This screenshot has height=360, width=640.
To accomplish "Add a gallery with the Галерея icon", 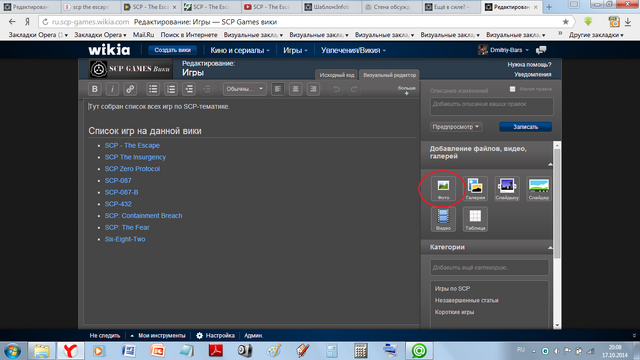I will tap(475, 189).
